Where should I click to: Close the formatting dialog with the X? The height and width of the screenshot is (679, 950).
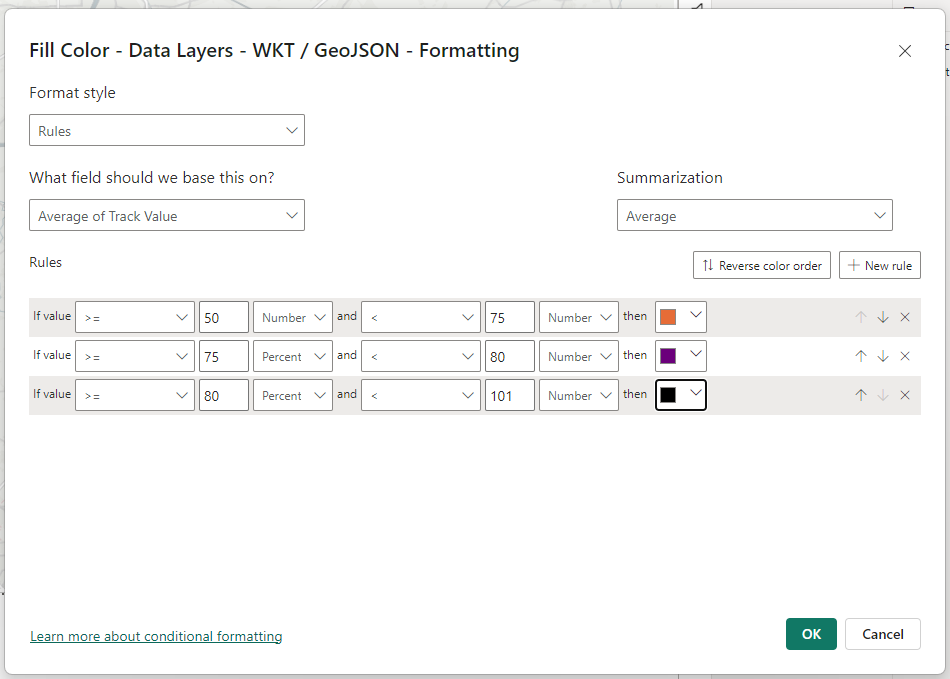pyautogui.click(x=905, y=51)
